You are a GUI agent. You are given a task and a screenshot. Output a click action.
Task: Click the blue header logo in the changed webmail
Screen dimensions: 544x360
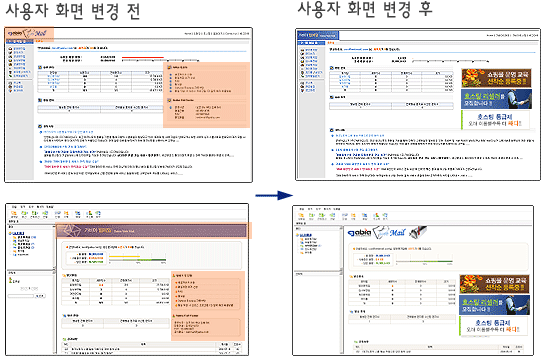(x=318, y=35)
